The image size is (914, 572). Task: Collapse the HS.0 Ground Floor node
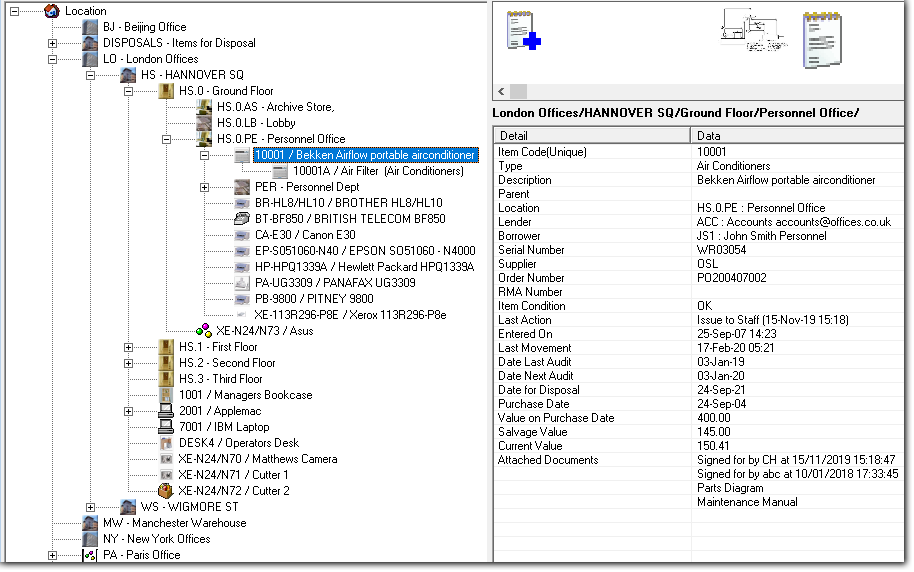click(128, 91)
